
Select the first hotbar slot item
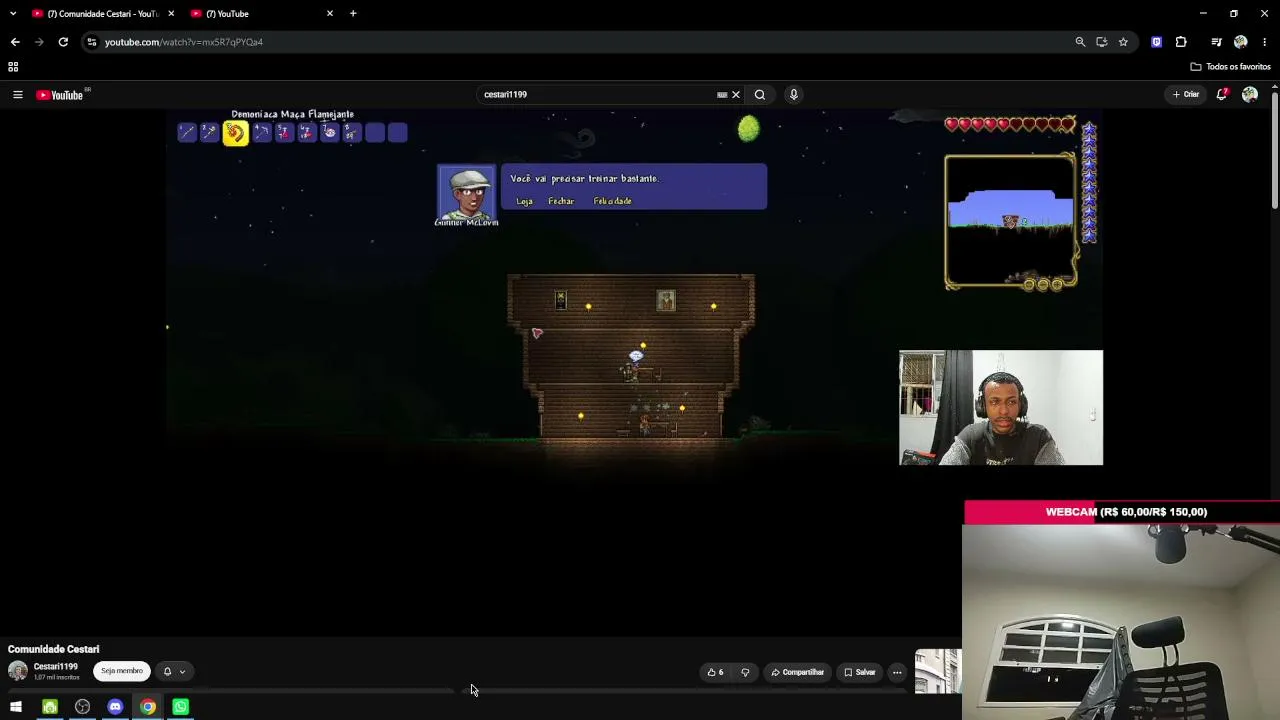(x=187, y=133)
